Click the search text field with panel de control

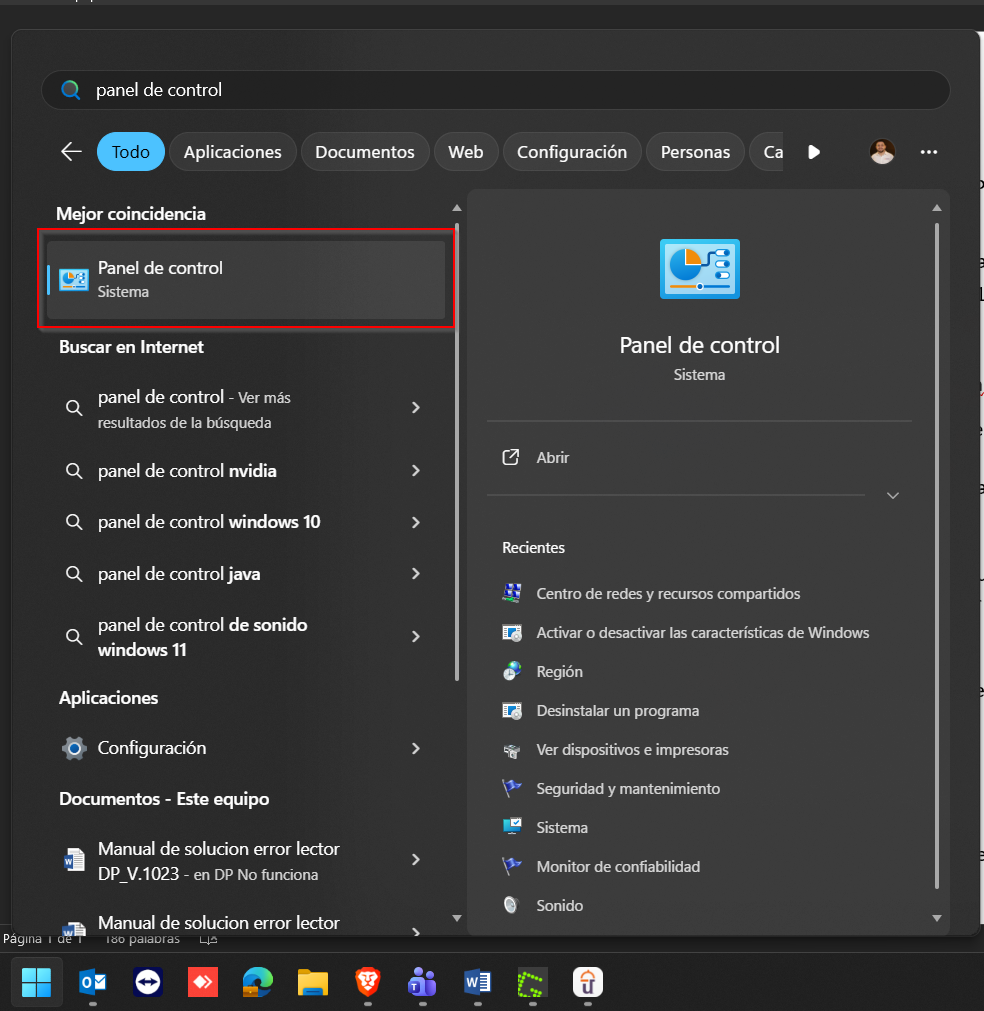(x=495, y=90)
